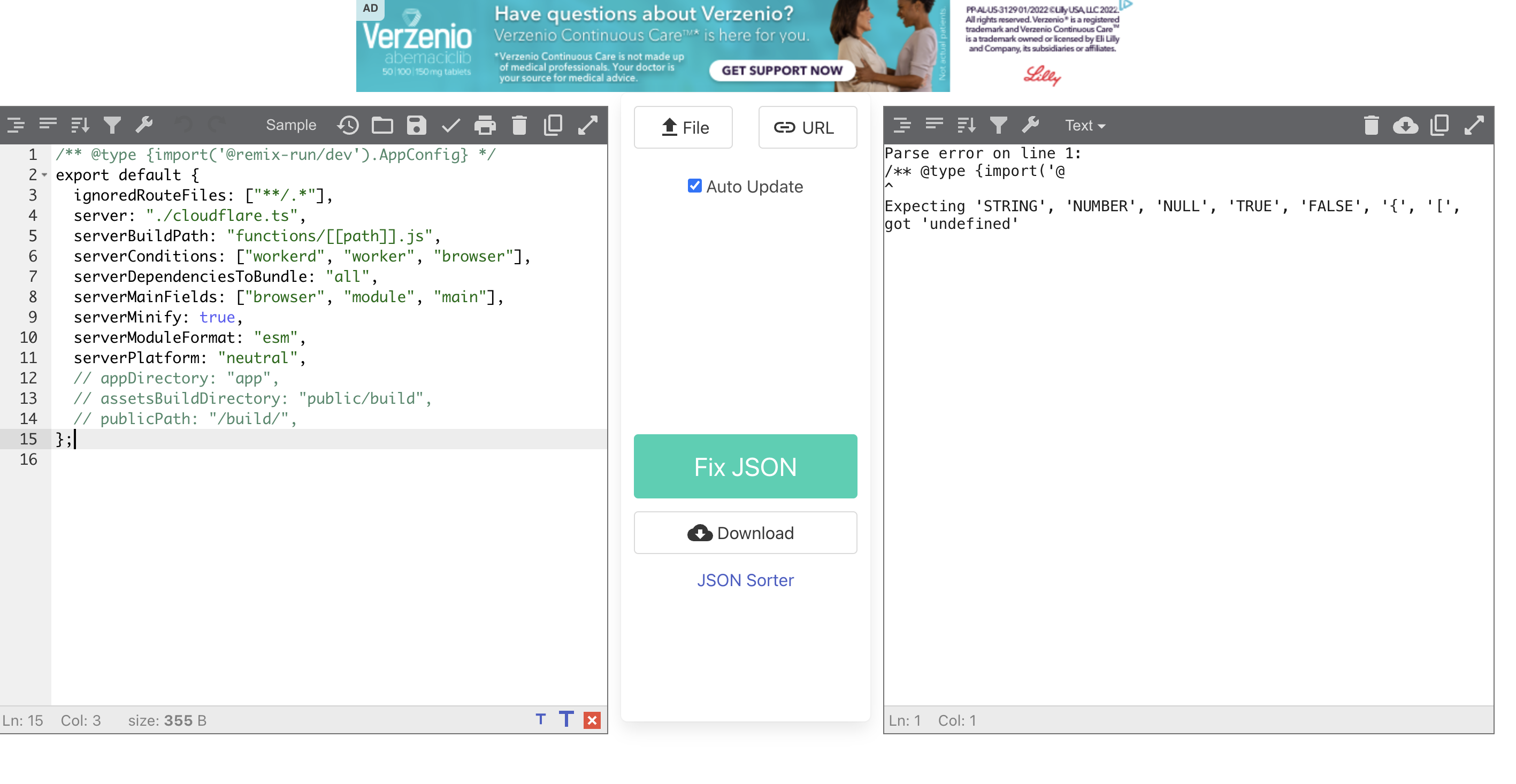Viewport: 1516px width, 784px height.
Task: Clear right panel using its trash icon
Action: point(1371,125)
